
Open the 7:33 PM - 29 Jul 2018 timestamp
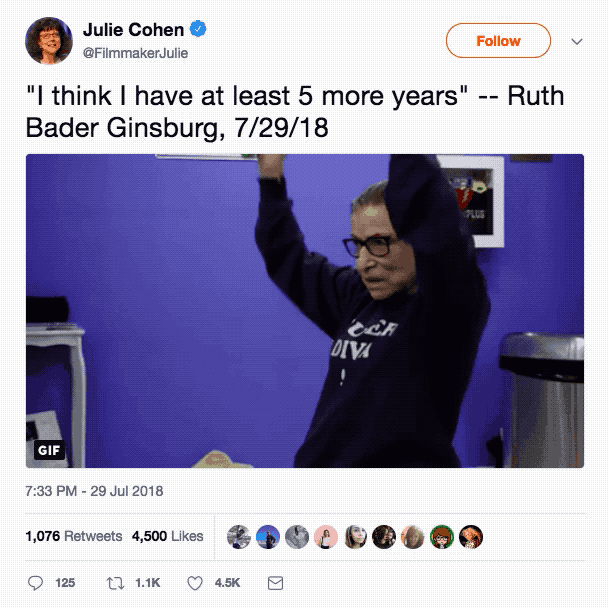coord(94,491)
